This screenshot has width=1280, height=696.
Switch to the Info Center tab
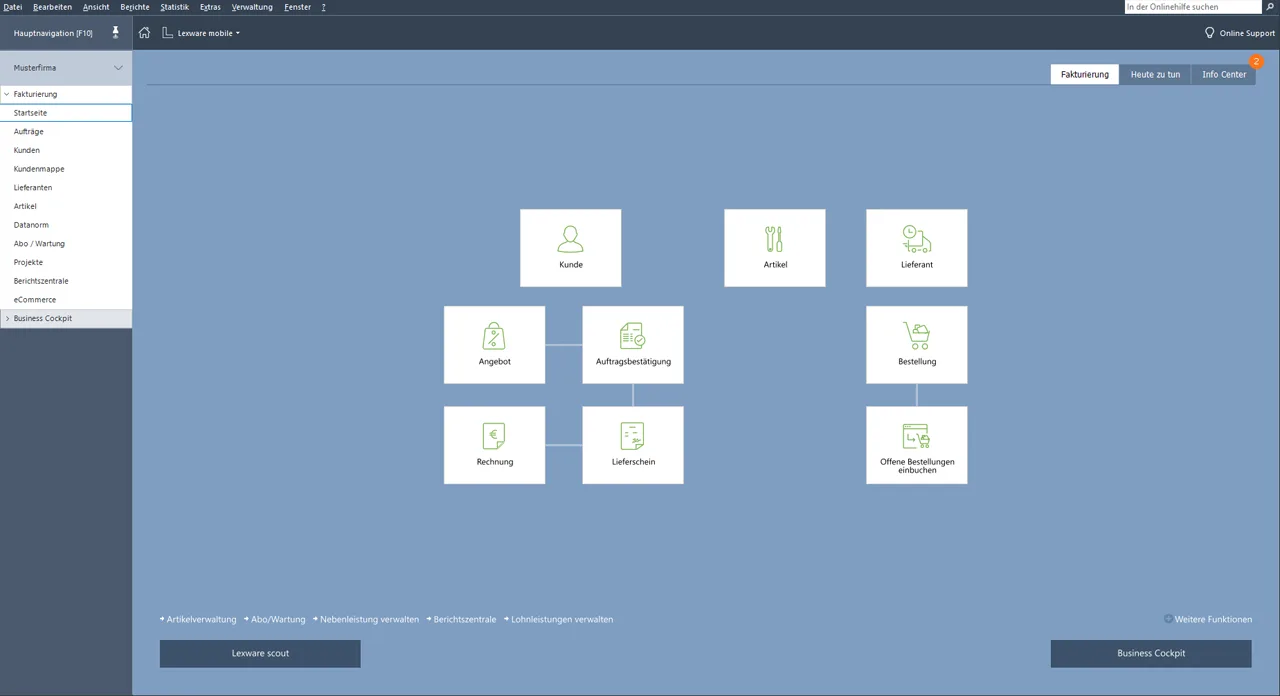tap(1224, 74)
